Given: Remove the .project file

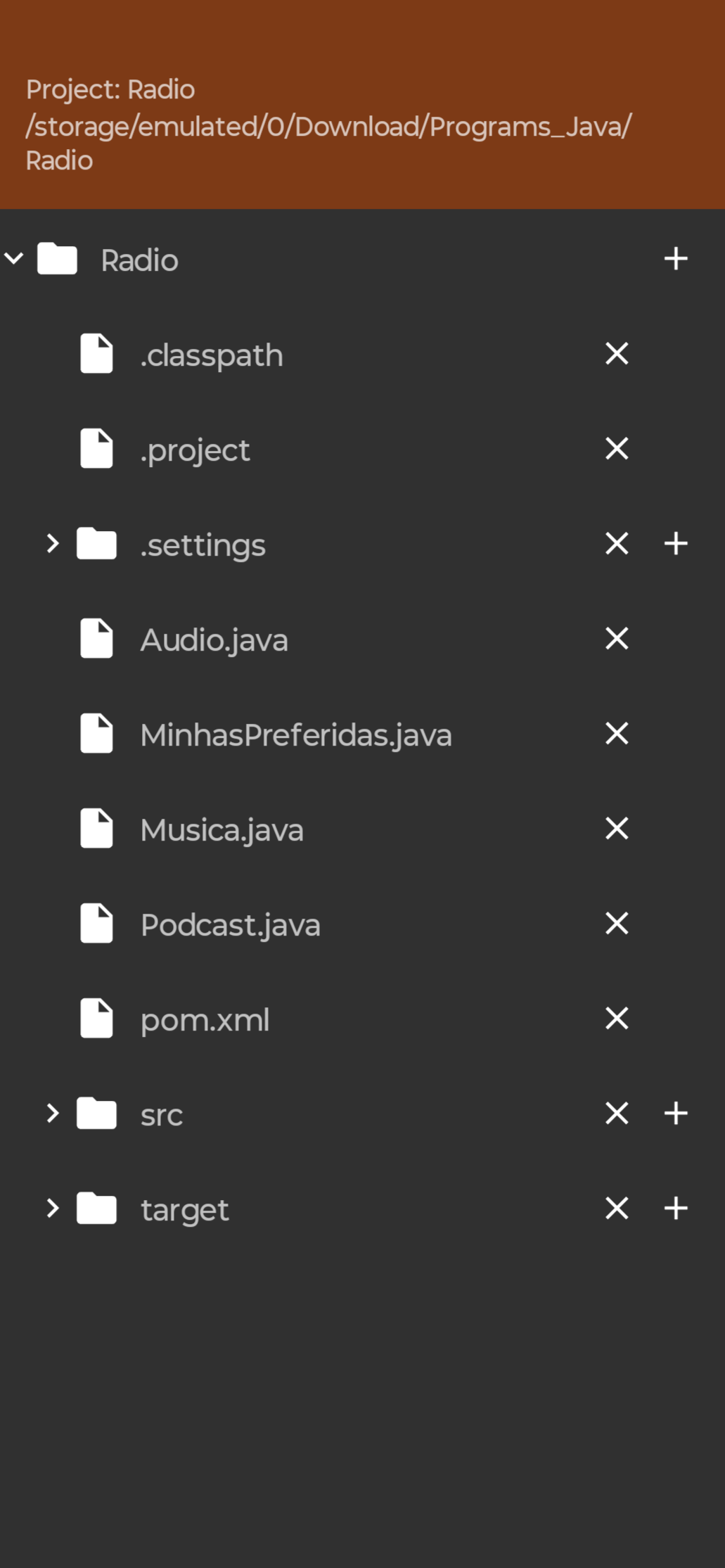Looking at the screenshot, I should coord(617,449).
